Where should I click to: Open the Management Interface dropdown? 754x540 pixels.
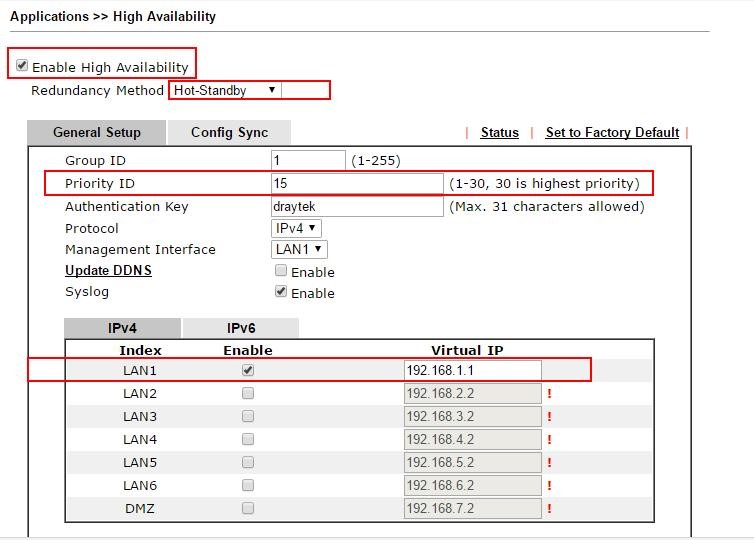click(299, 249)
